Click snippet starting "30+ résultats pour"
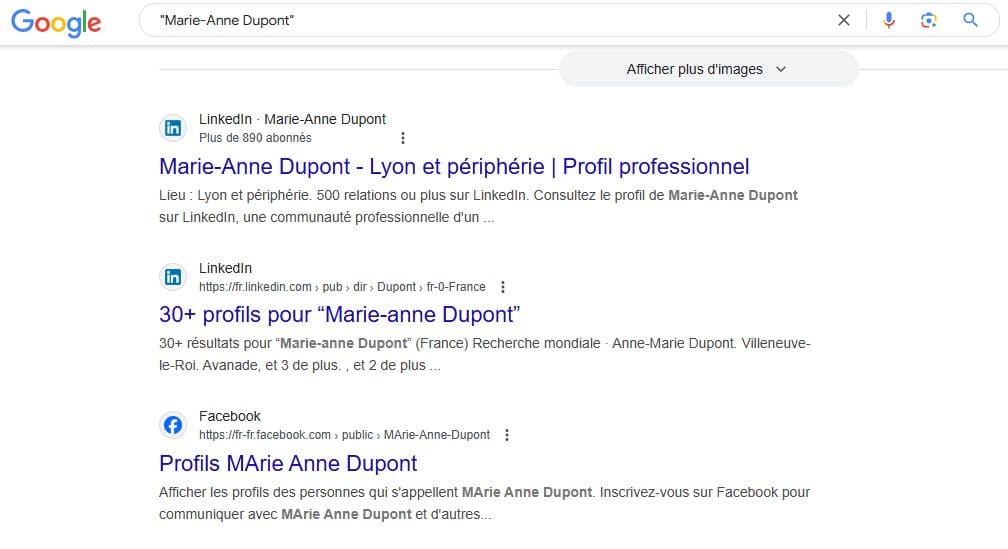 [x=485, y=354]
